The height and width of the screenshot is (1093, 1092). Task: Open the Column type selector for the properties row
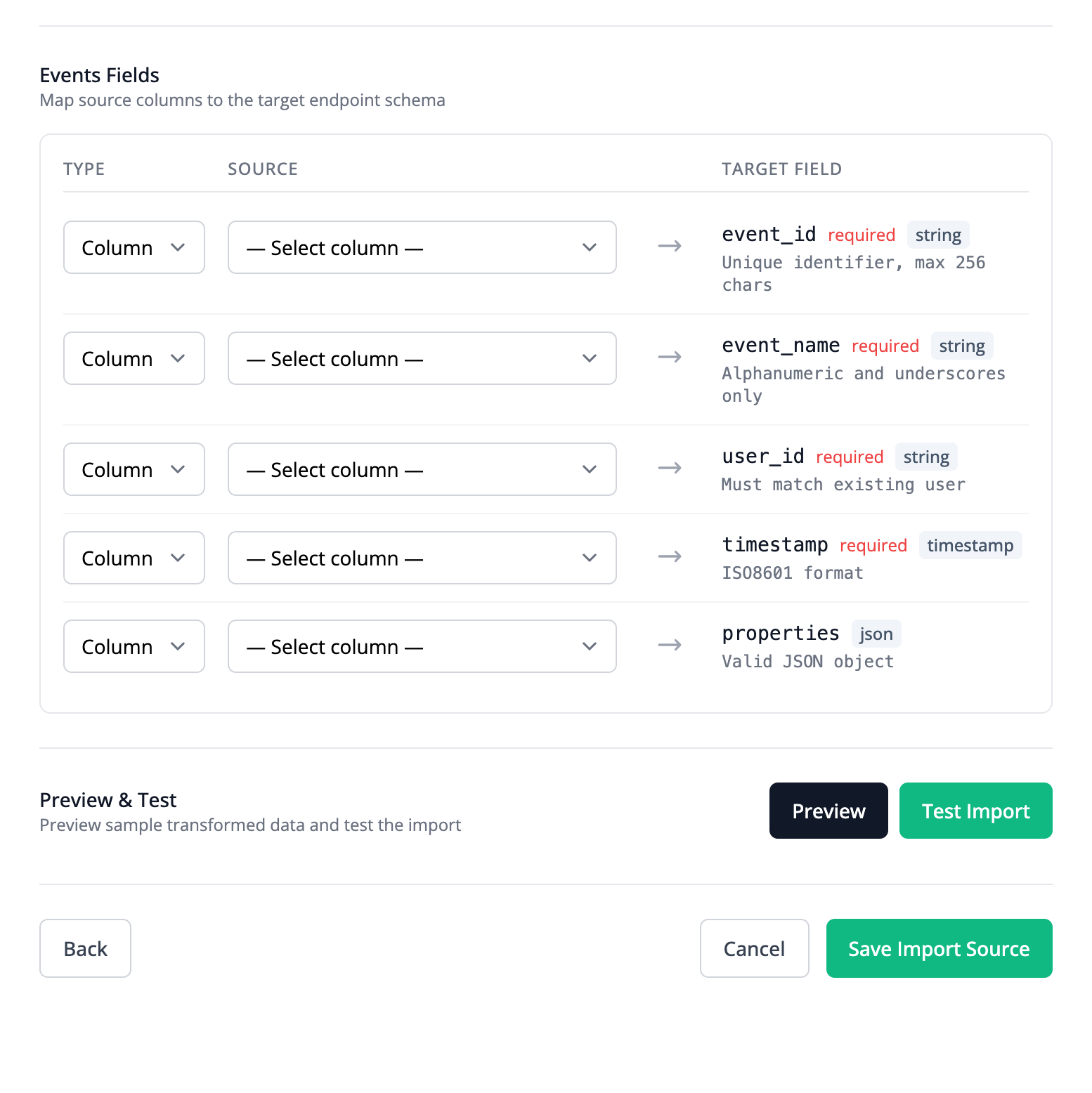click(x=134, y=646)
